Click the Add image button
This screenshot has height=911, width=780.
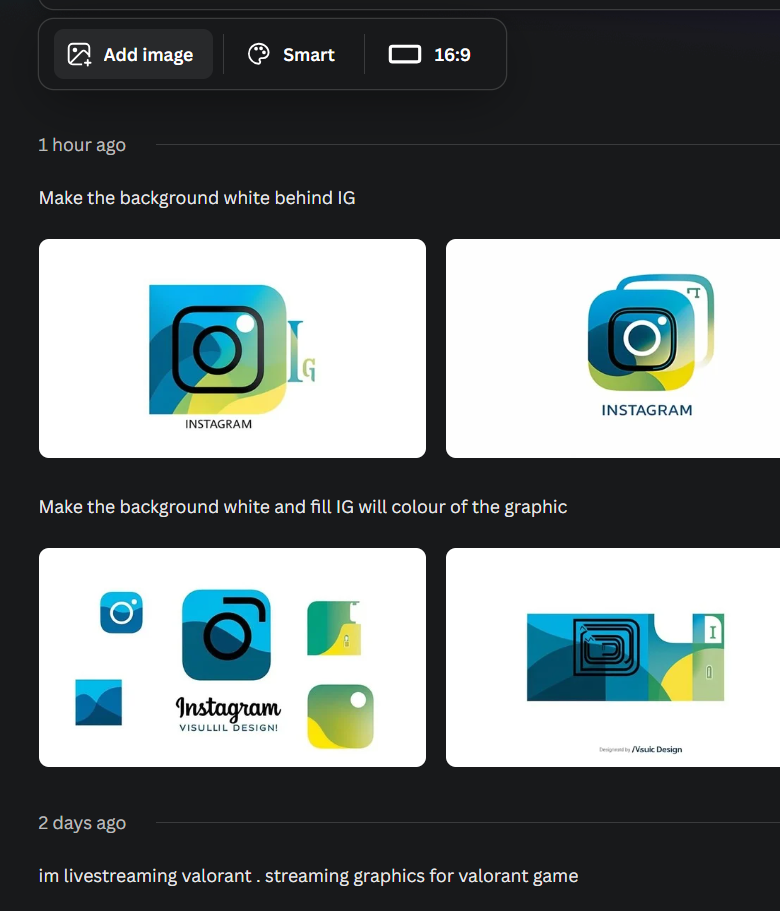click(x=133, y=55)
